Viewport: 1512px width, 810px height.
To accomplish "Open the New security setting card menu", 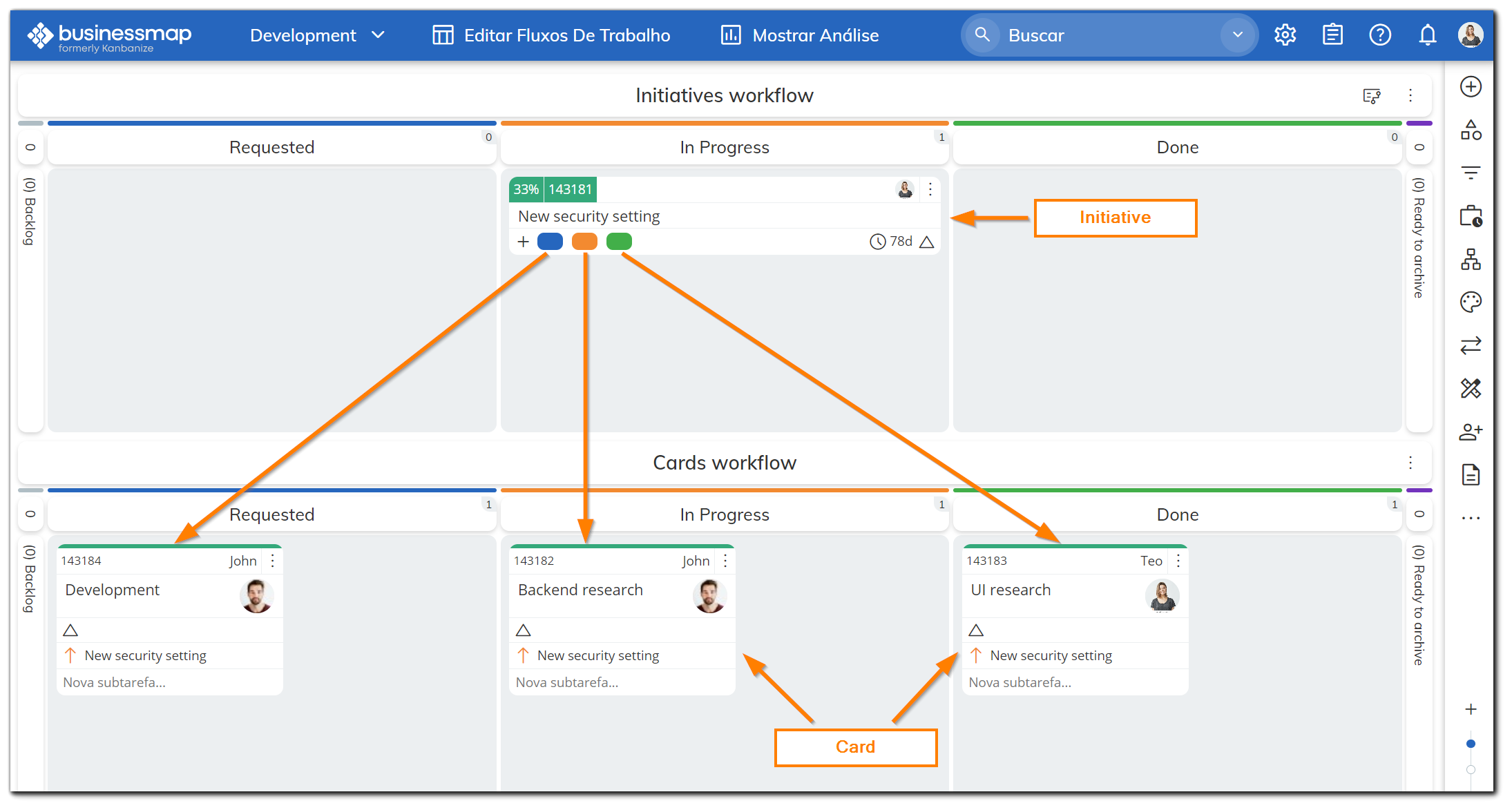I will click(x=930, y=189).
